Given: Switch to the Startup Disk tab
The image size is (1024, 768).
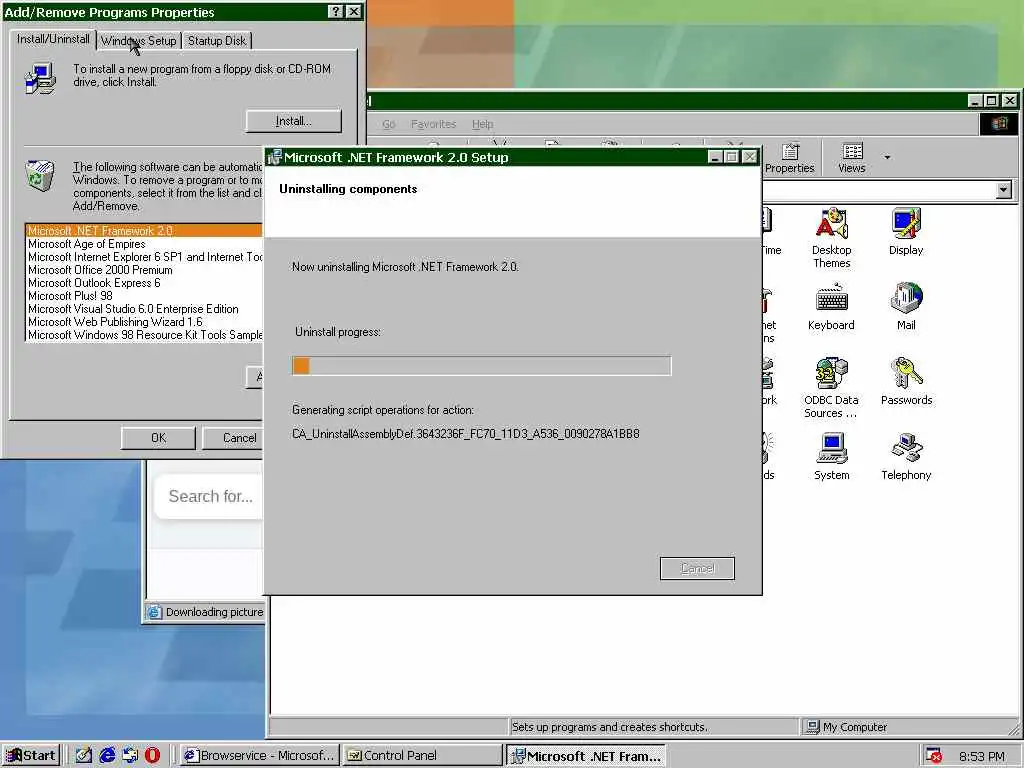Looking at the screenshot, I should pyautogui.click(x=217, y=40).
